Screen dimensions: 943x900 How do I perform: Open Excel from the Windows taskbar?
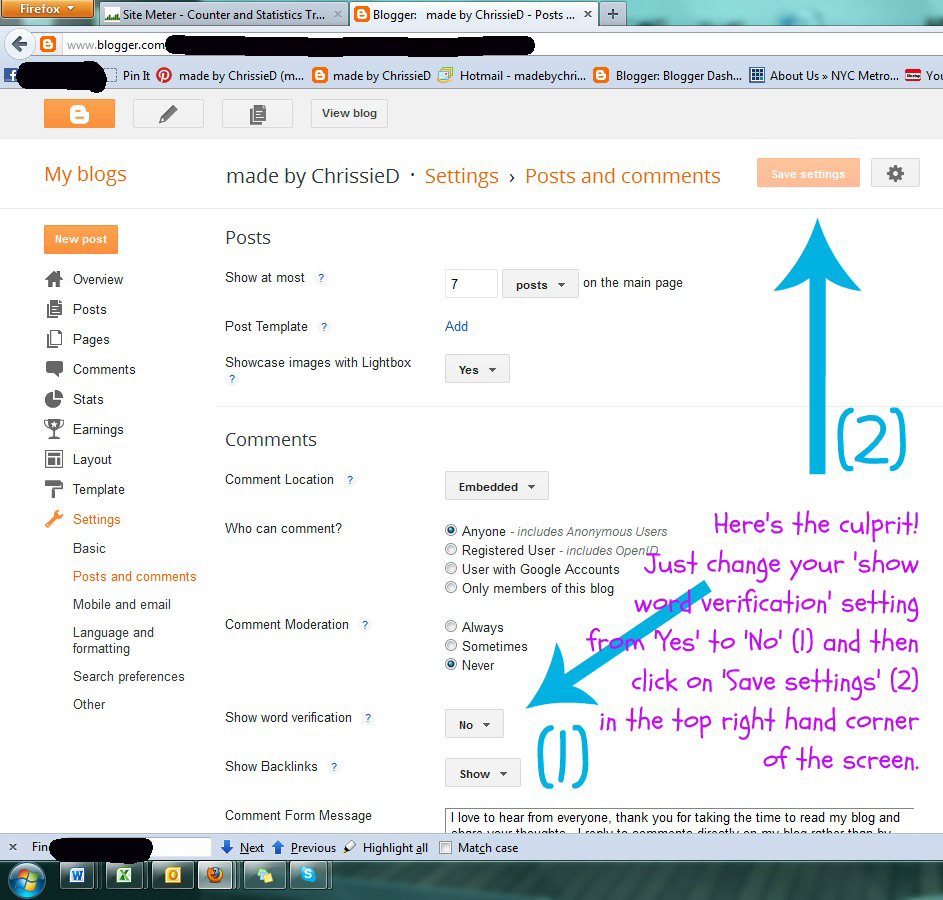click(x=123, y=875)
